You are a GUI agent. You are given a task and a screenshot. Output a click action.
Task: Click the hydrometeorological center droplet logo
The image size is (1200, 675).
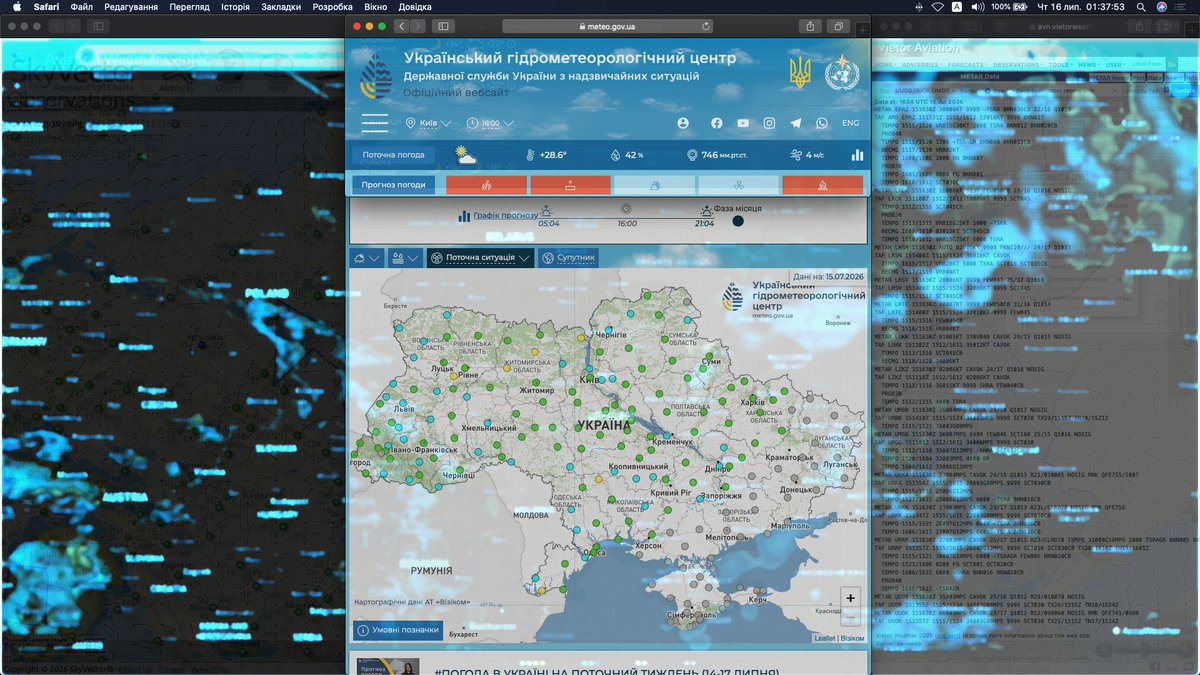[x=376, y=74]
